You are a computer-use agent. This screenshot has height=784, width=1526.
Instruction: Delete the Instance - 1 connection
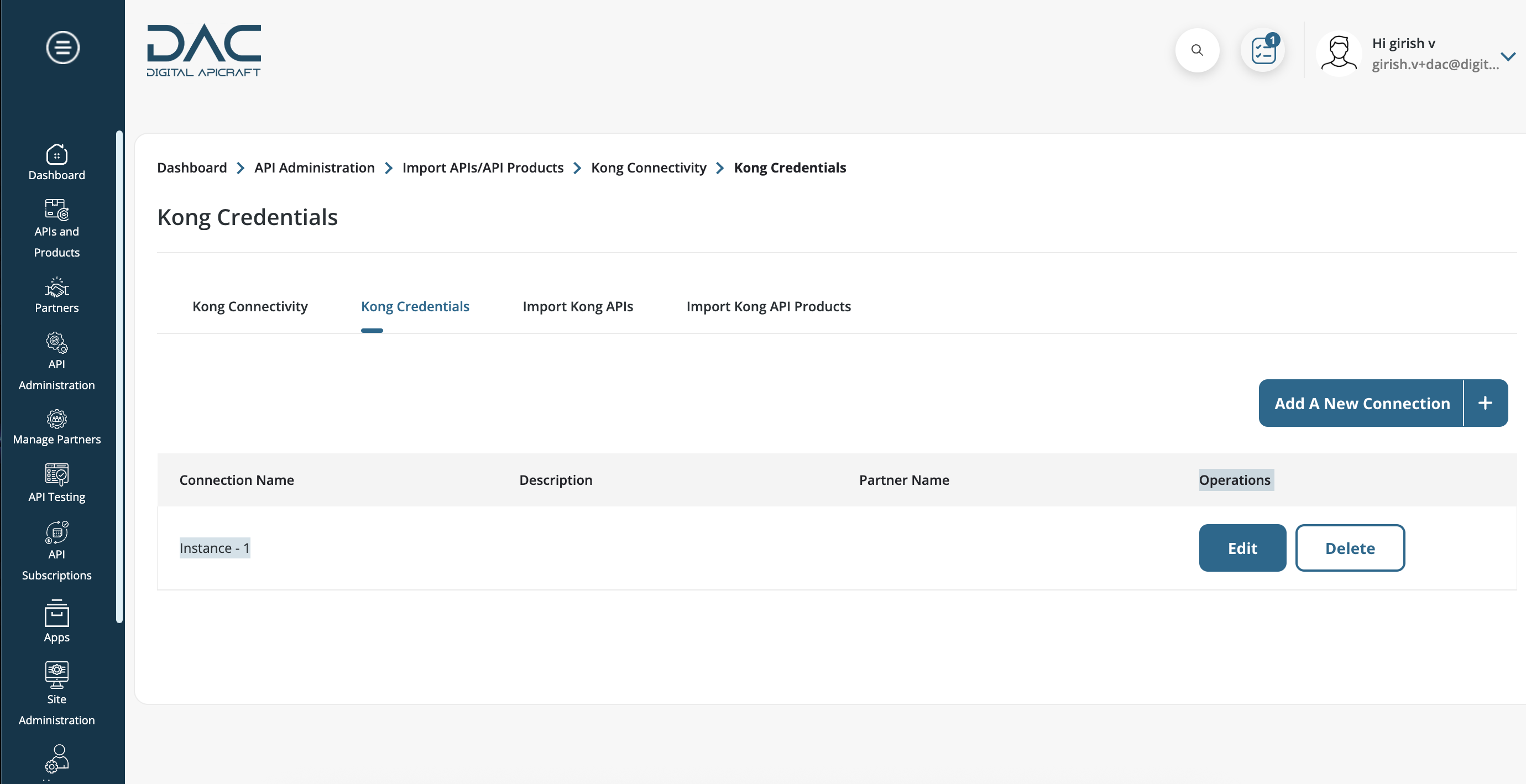coord(1350,548)
